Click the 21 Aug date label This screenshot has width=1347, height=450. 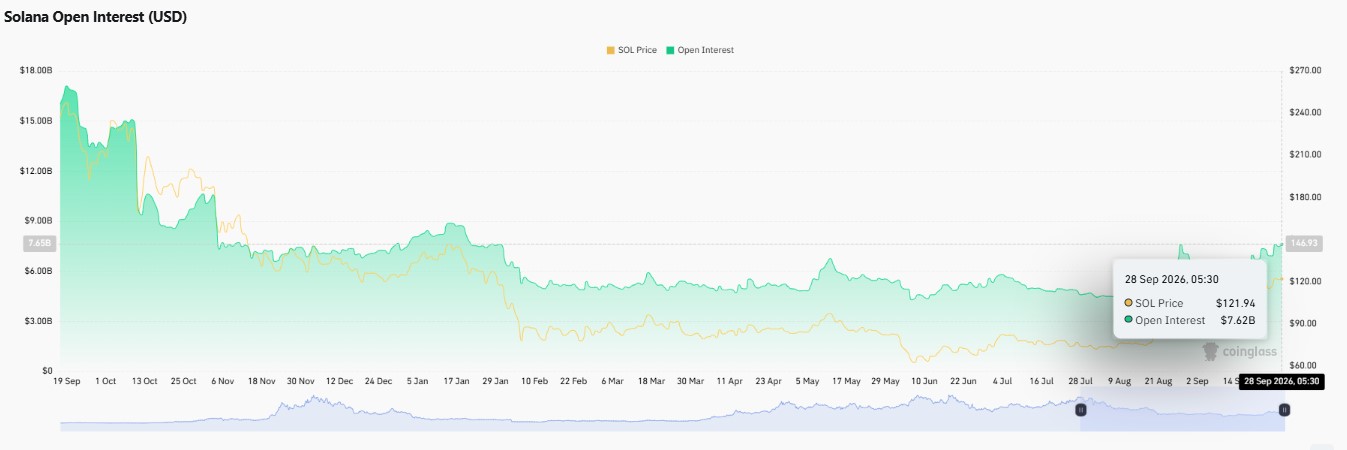pos(1159,381)
